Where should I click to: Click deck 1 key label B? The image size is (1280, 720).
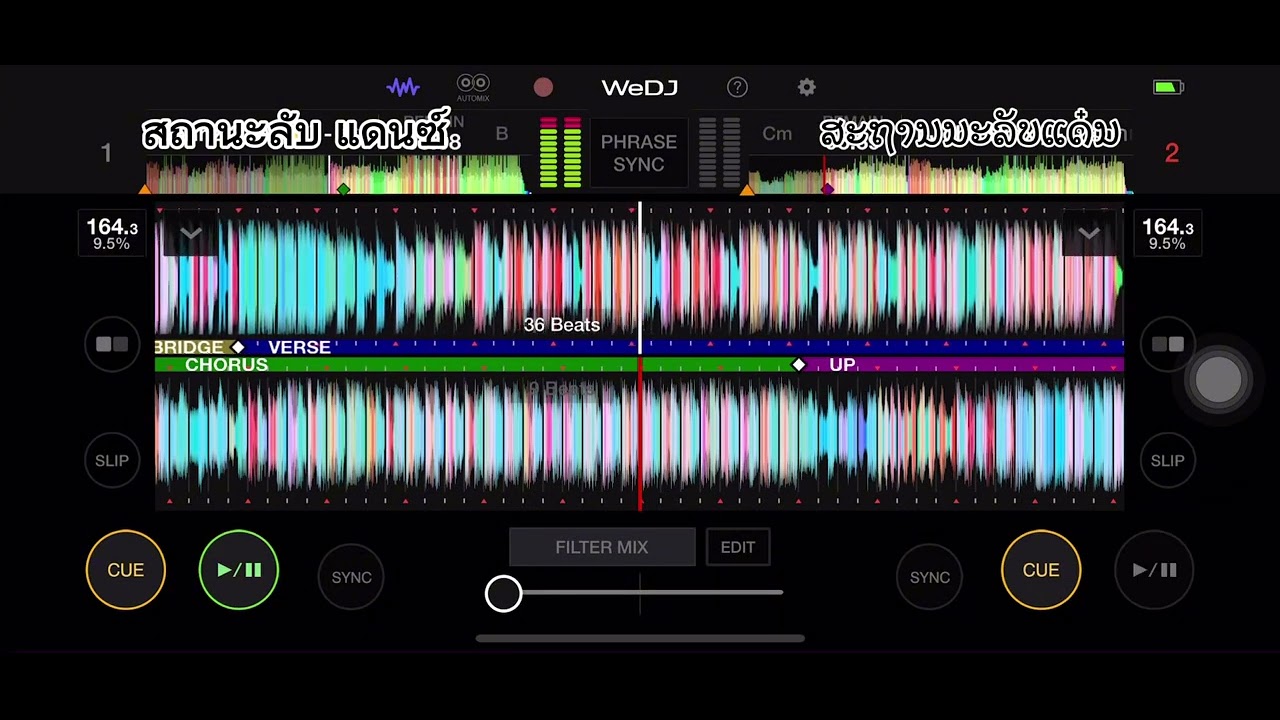[502, 133]
